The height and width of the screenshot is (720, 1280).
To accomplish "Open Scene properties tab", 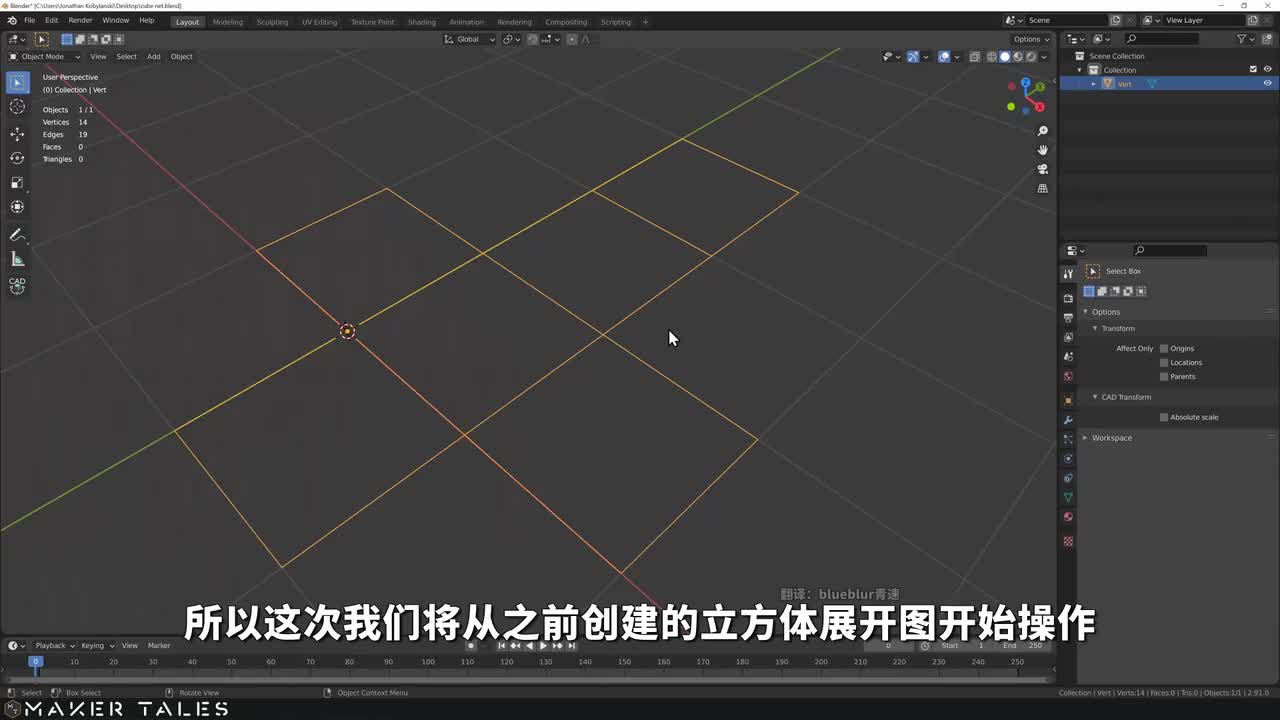I will tap(1068, 357).
